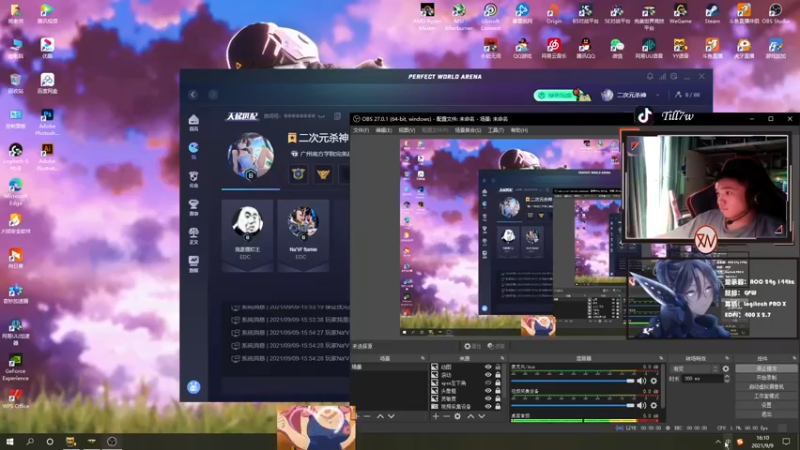Open the Origin desktop shortcut
The image size is (800, 450).
554,14
